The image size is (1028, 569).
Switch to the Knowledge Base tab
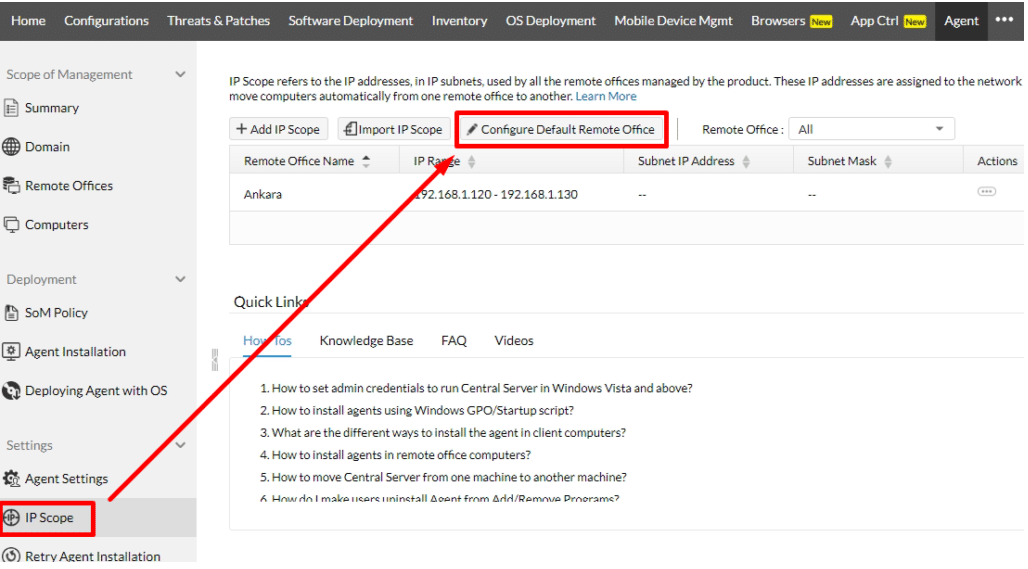366,341
